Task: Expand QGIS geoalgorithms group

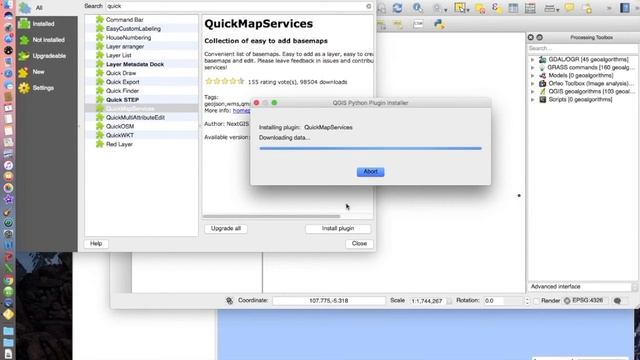Action: 532,92
